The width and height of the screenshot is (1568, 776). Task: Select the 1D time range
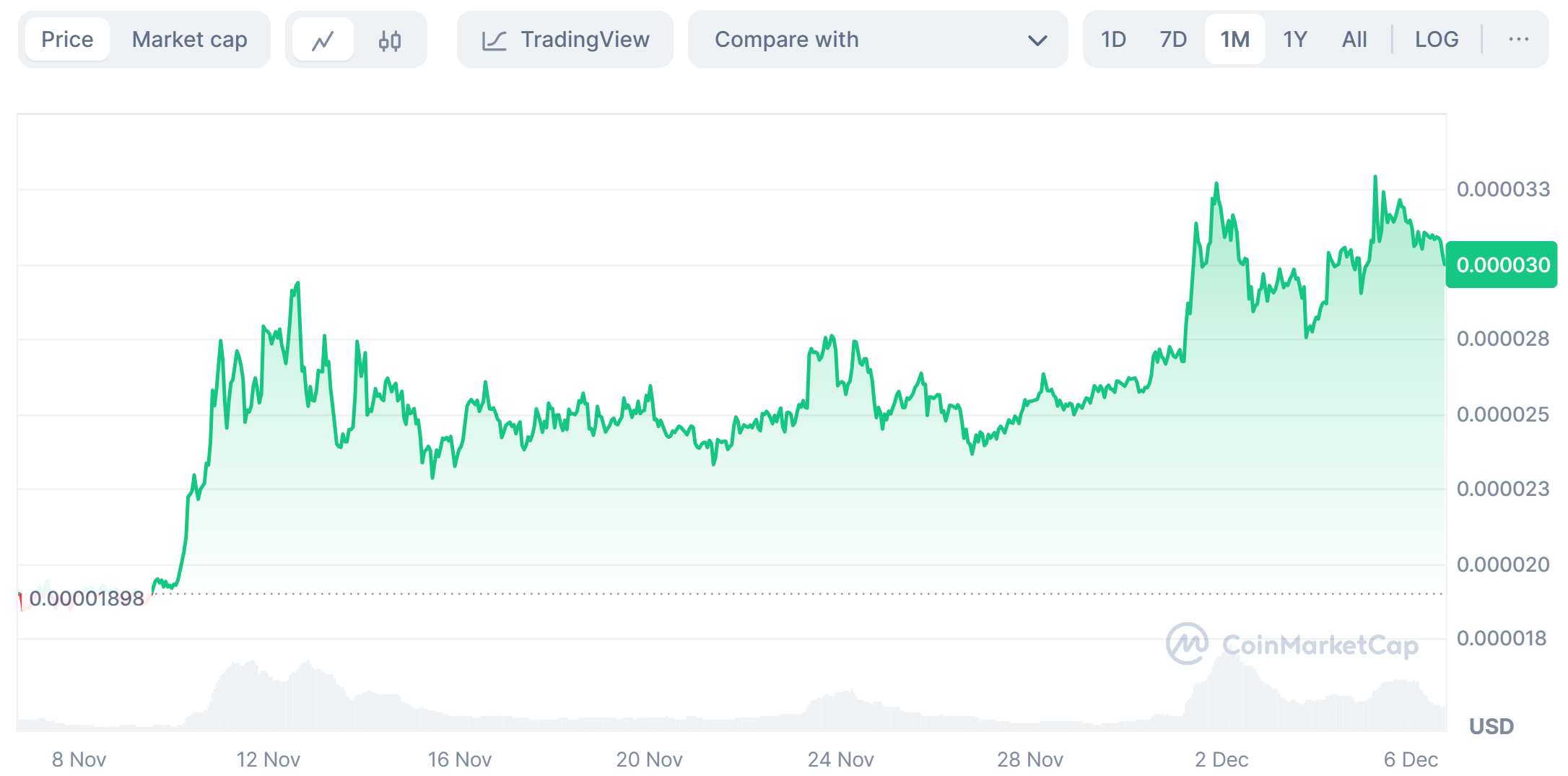1113,40
